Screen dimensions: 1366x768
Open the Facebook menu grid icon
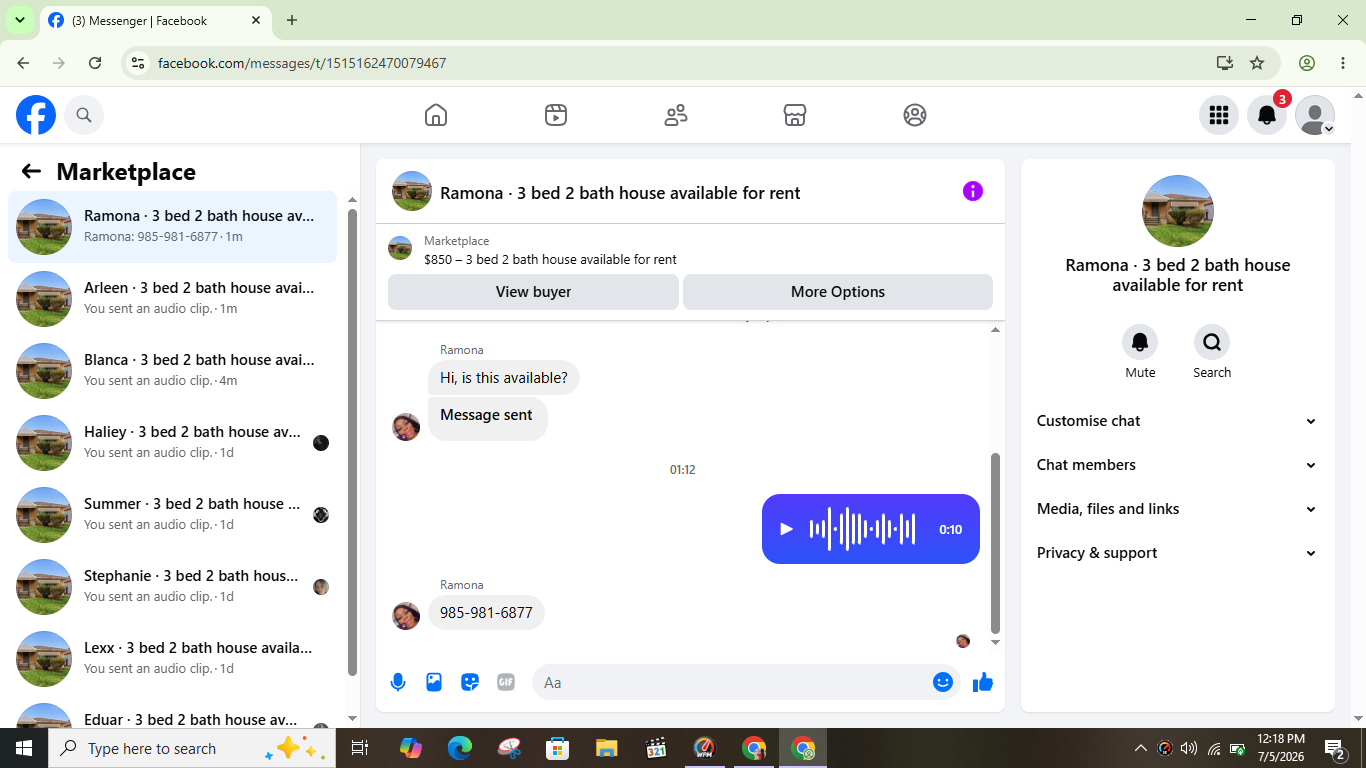coord(1218,115)
